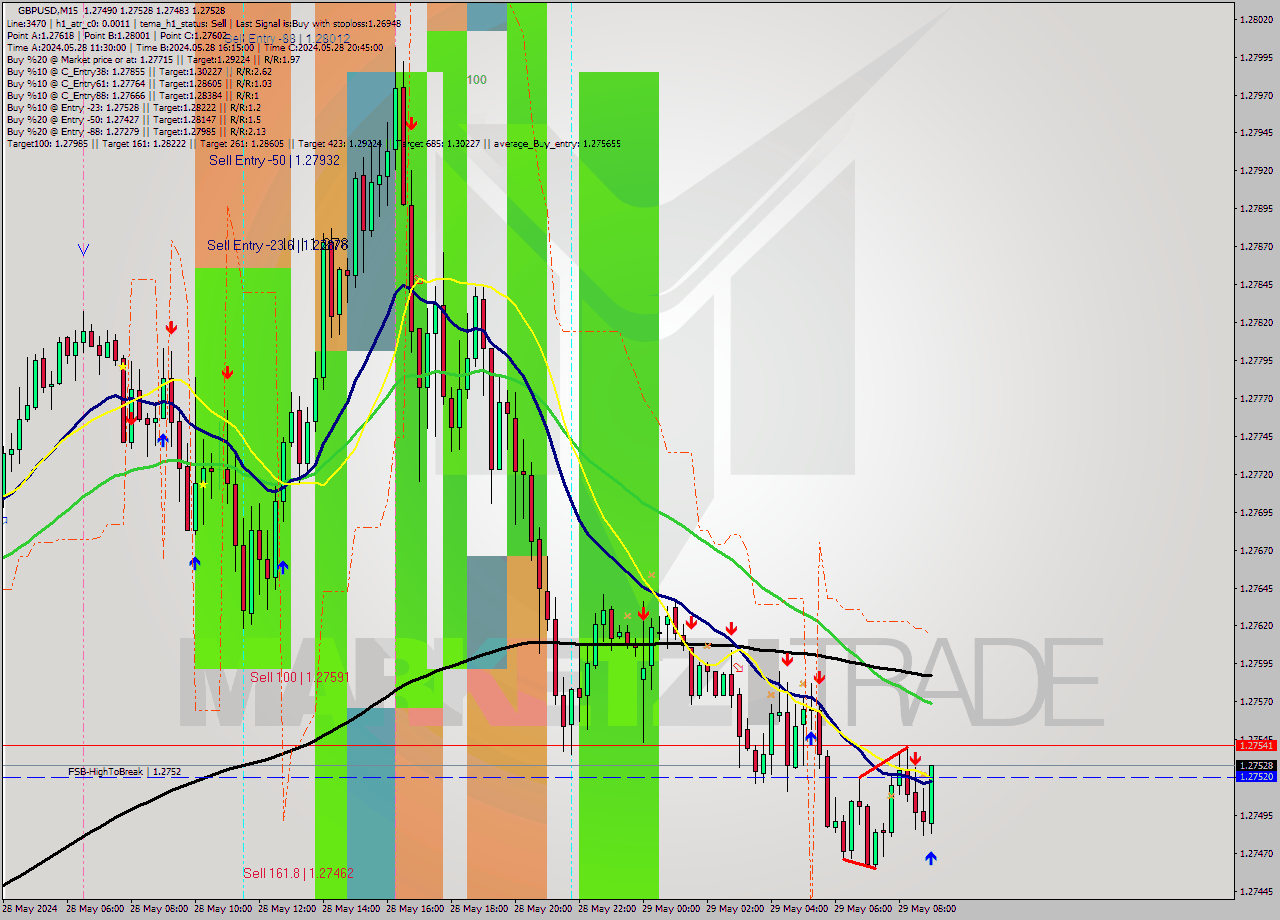The height and width of the screenshot is (920, 1280).
Task: Click the average_Buy_entry: 1.275655 value
Action: pyautogui.click(x=557, y=144)
